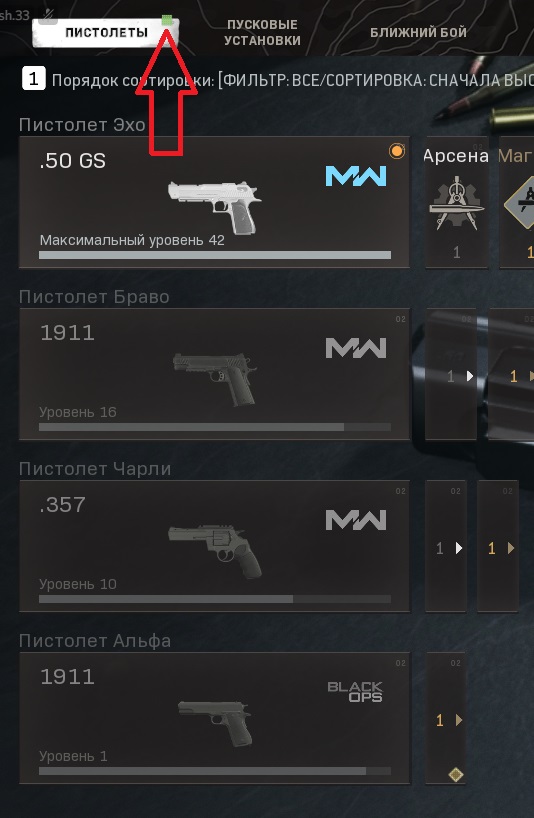Screen dimensions: 534x818
Task: Open the Ближний бой tab
Action: click(418, 32)
